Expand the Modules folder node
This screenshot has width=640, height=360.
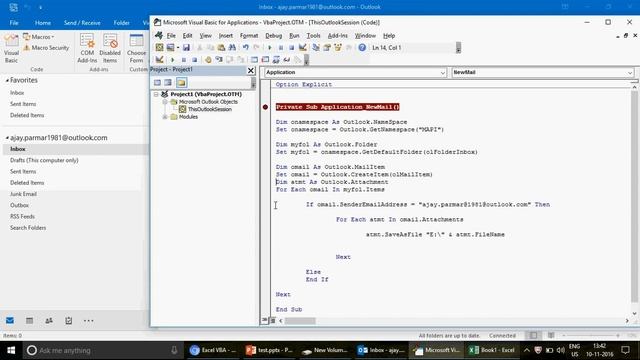(x=165, y=117)
